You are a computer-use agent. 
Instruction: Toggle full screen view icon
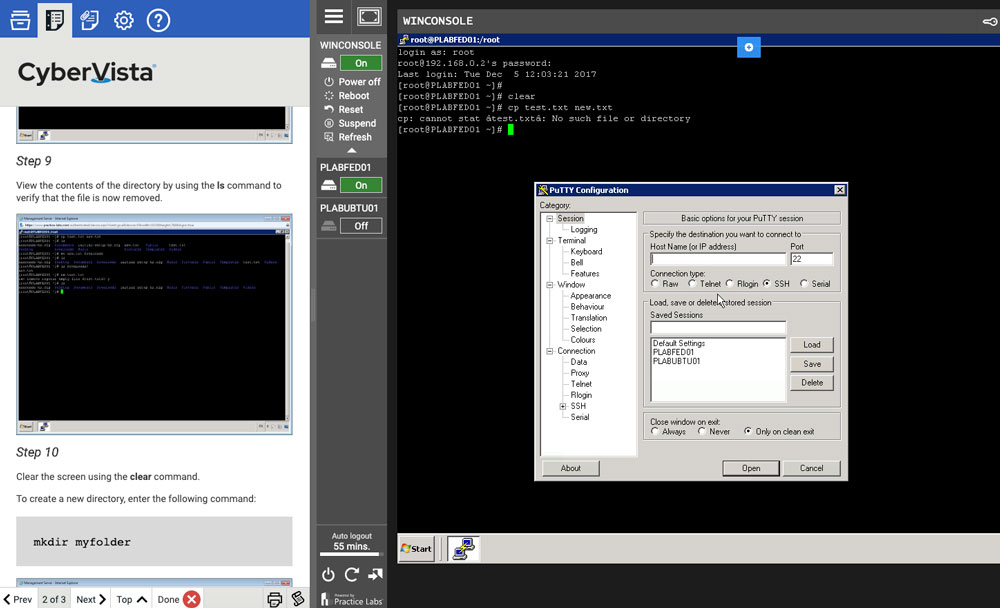tap(369, 17)
